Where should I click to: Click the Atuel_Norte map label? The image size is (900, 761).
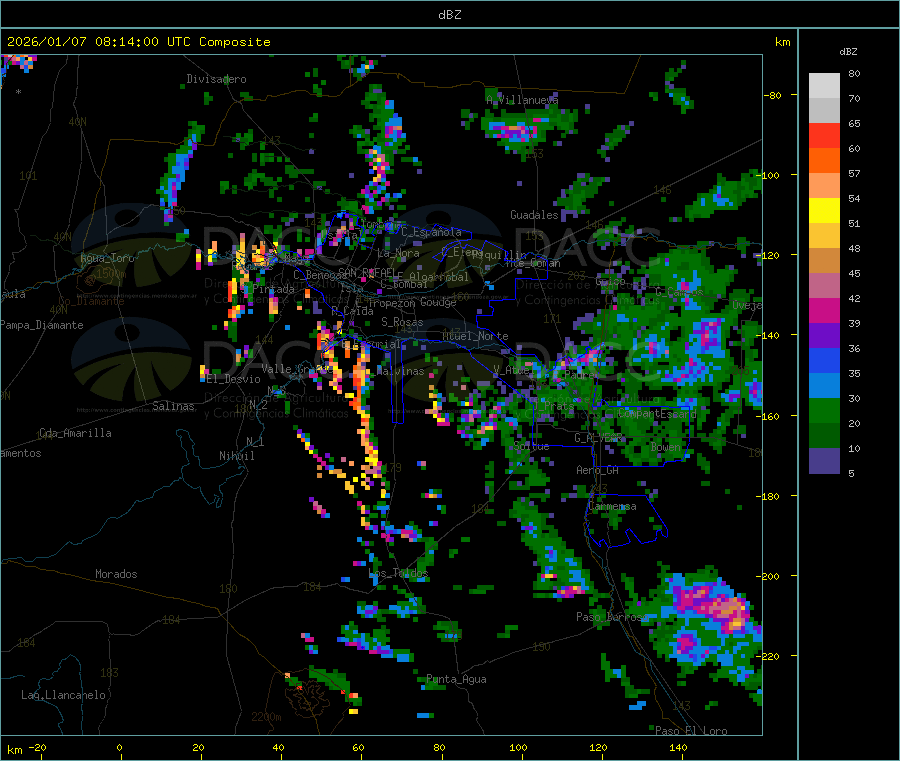(x=475, y=336)
